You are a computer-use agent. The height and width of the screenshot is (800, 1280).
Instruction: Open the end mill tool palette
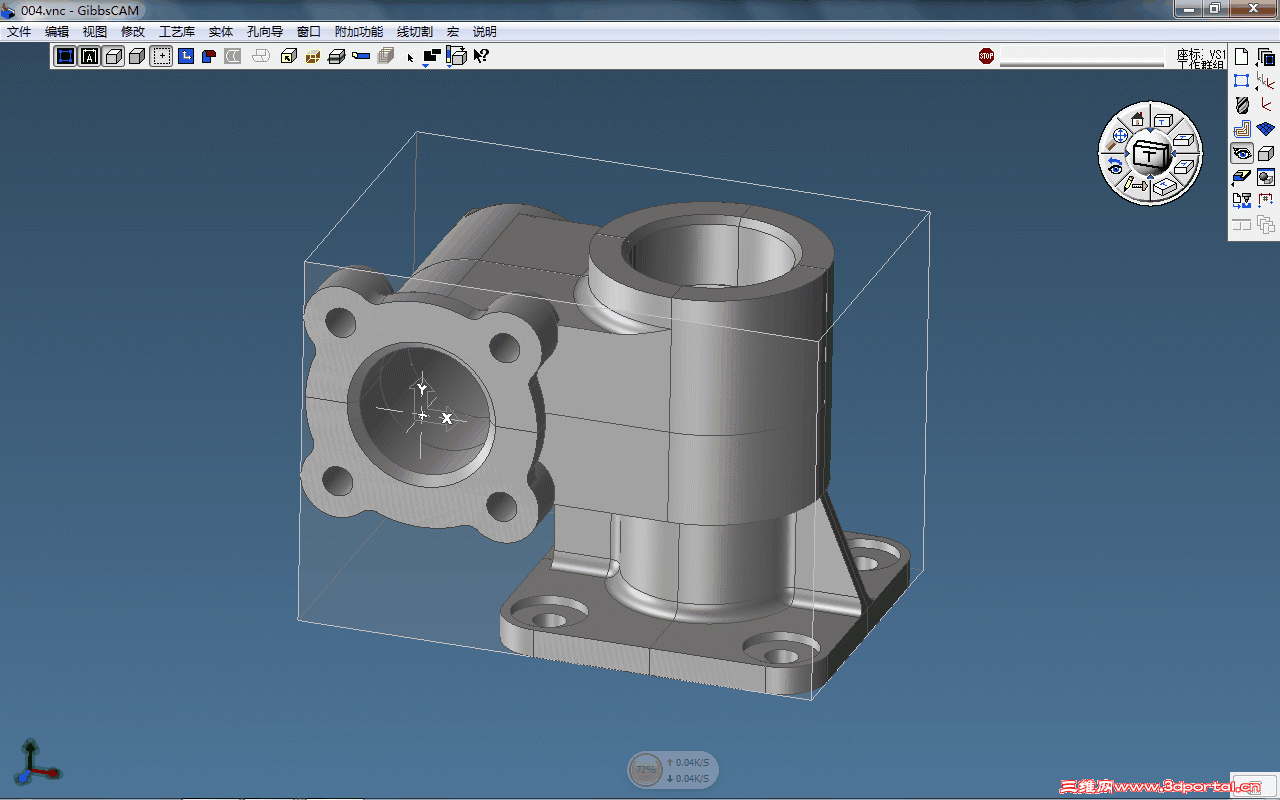pos(1242,105)
